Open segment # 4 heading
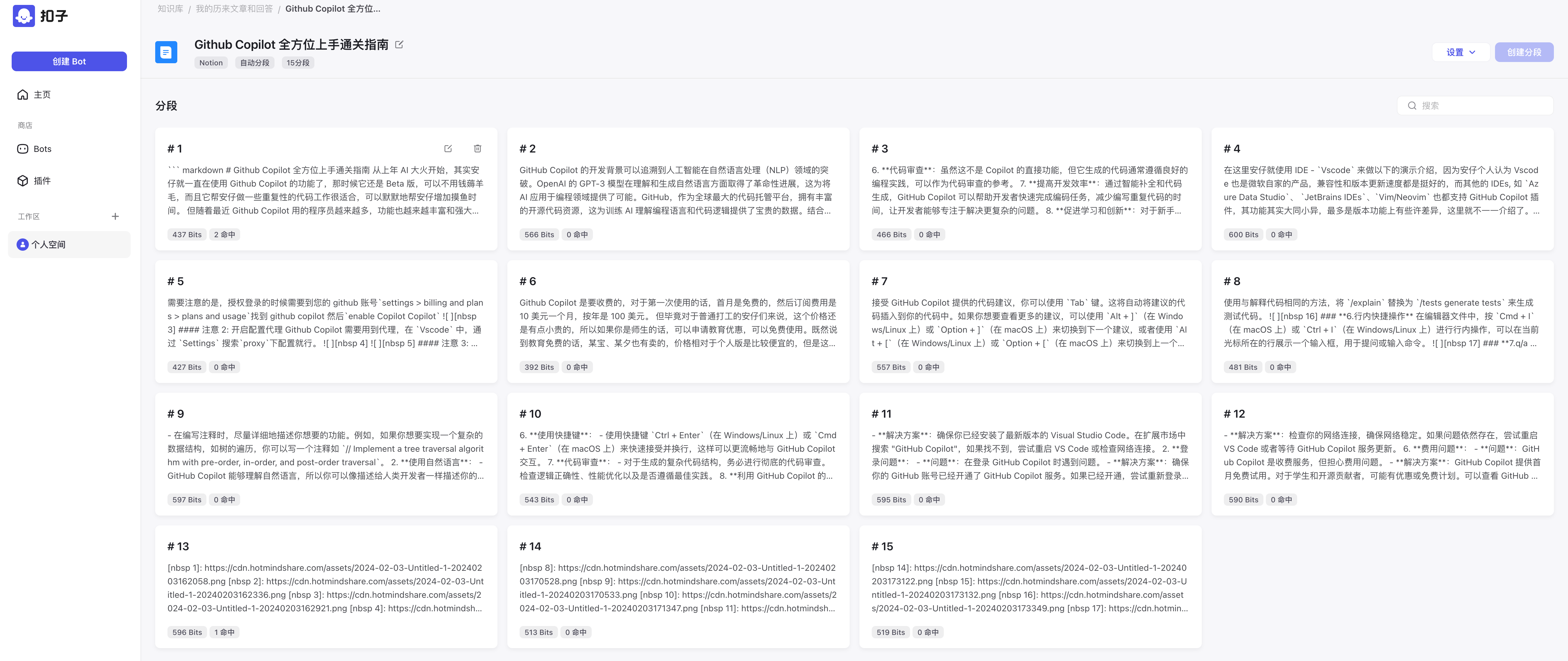Image resolution: width=1568 pixels, height=661 pixels. pyautogui.click(x=1232, y=149)
